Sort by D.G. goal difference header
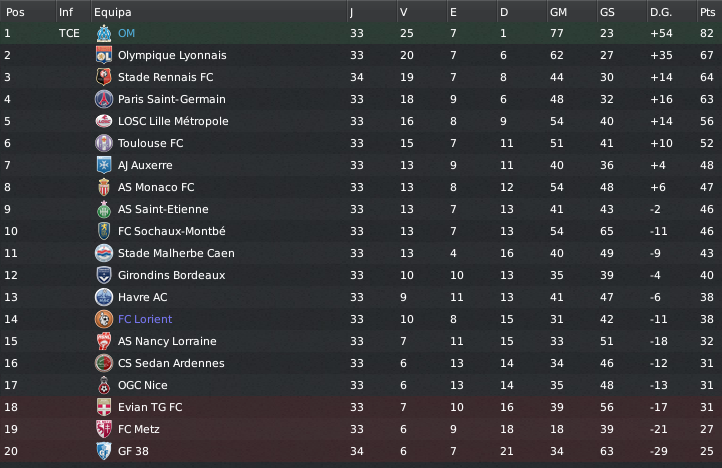 [661, 12]
